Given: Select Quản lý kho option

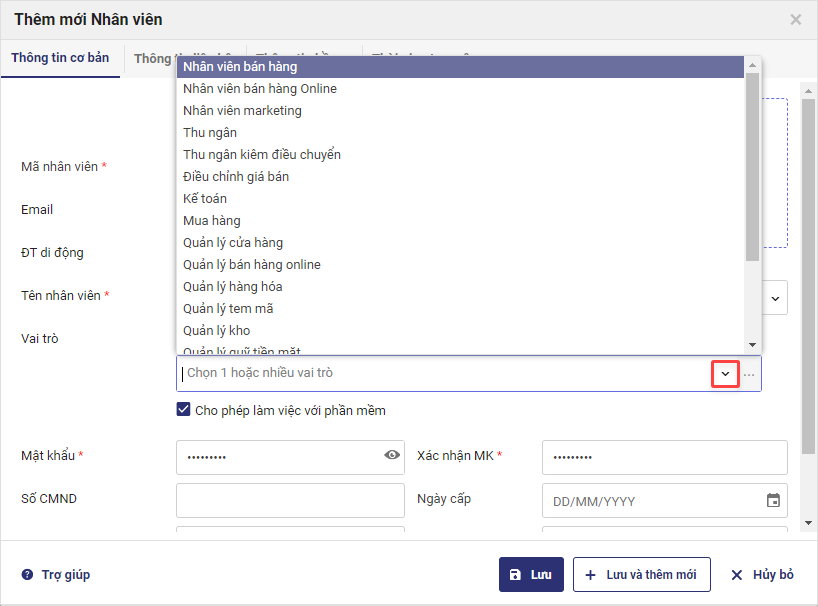Looking at the screenshot, I should tap(217, 331).
